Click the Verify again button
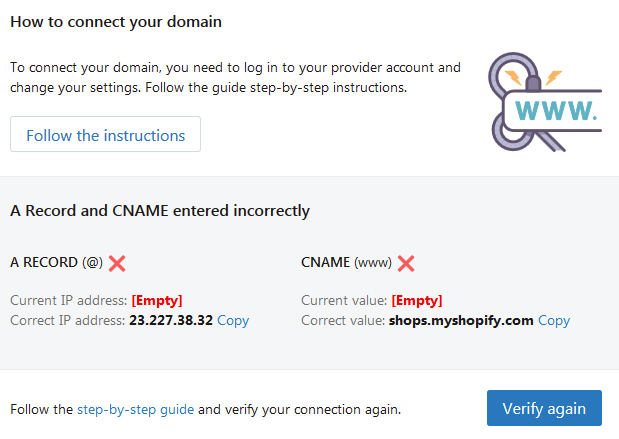619x439 pixels. pos(544,408)
